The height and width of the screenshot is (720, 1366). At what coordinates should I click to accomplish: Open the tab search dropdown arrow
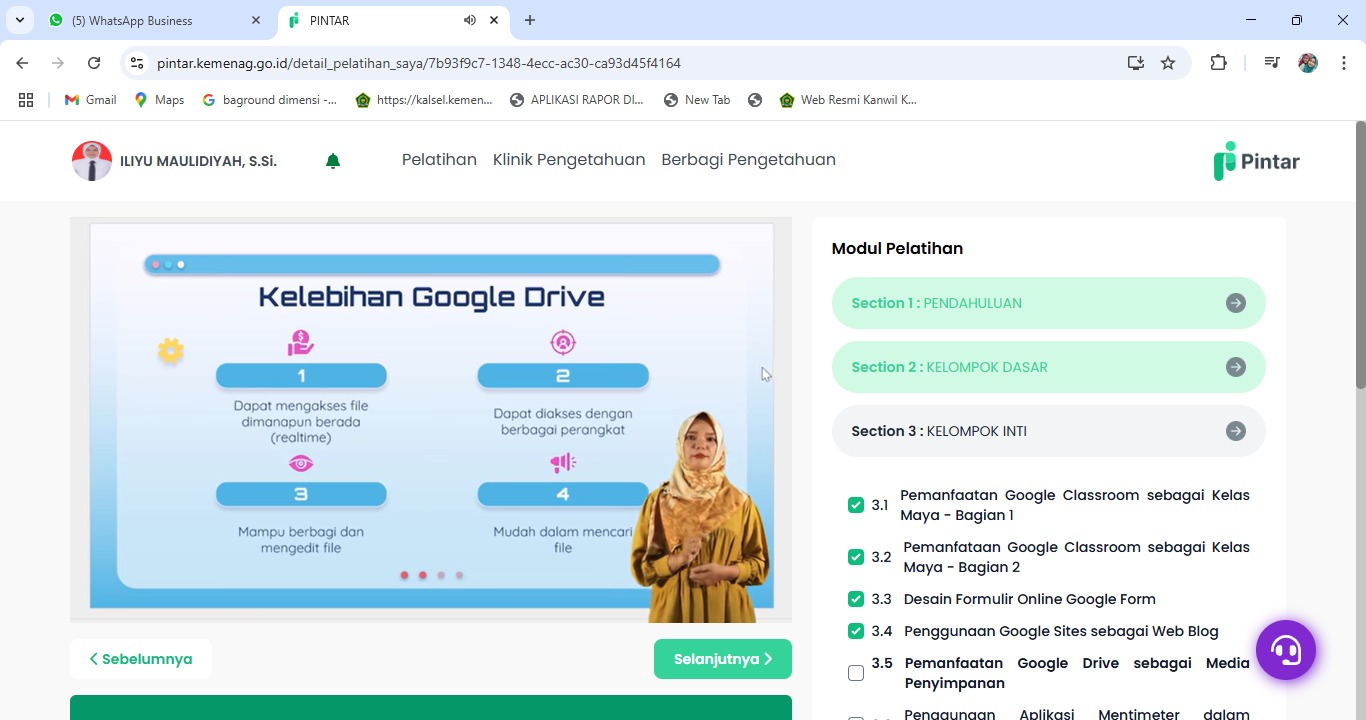pyautogui.click(x=19, y=20)
